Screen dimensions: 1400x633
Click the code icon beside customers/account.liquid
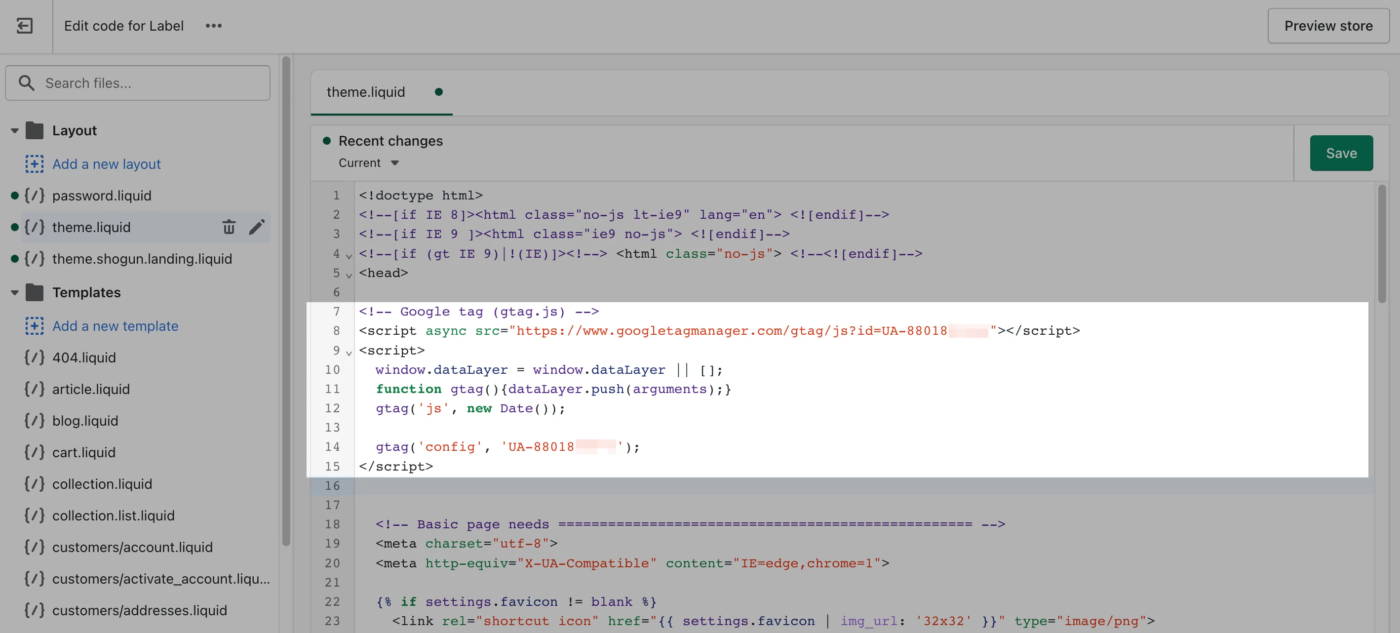coord(35,548)
